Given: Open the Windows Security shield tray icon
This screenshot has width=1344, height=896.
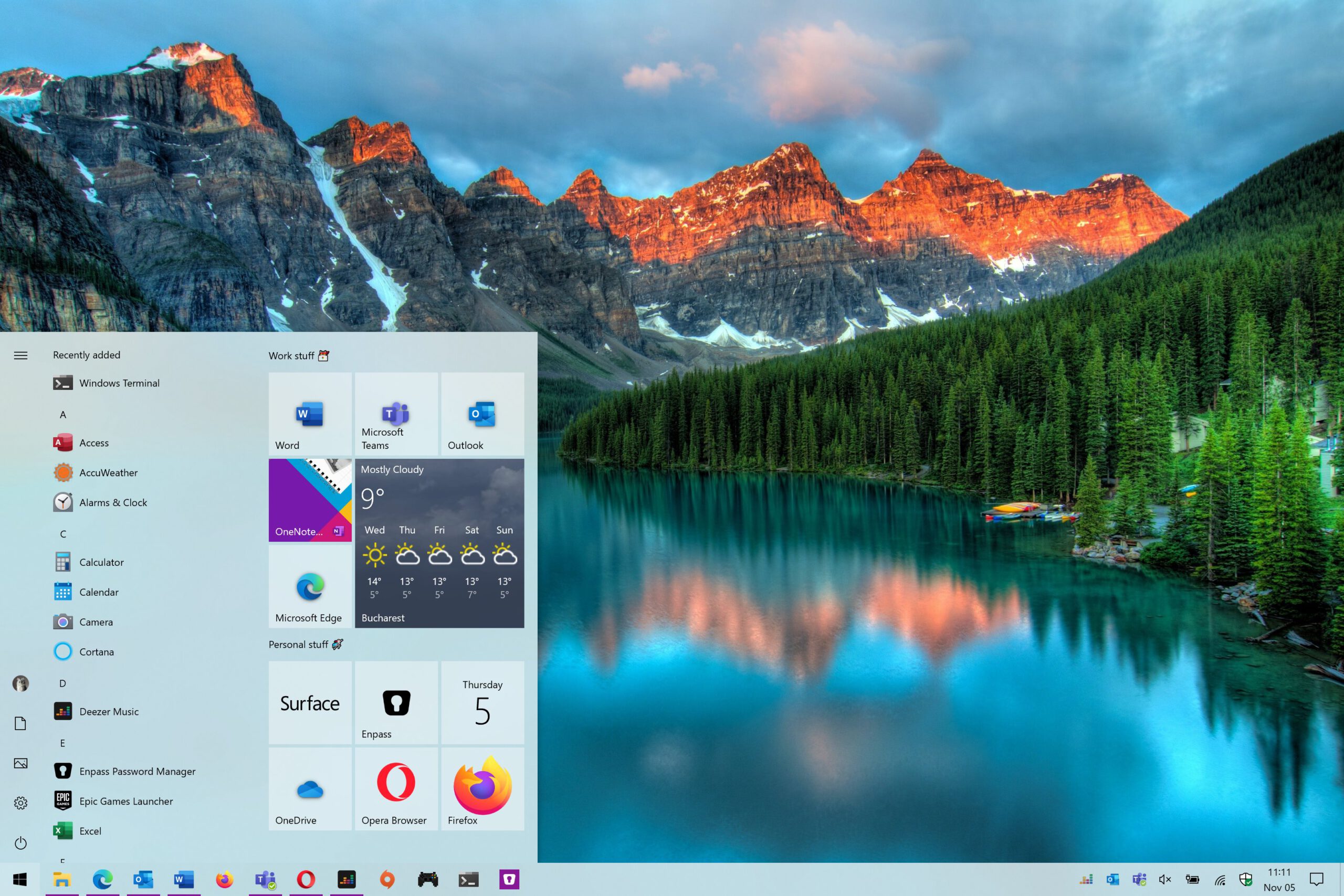Looking at the screenshot, I should pos(1246,879).
